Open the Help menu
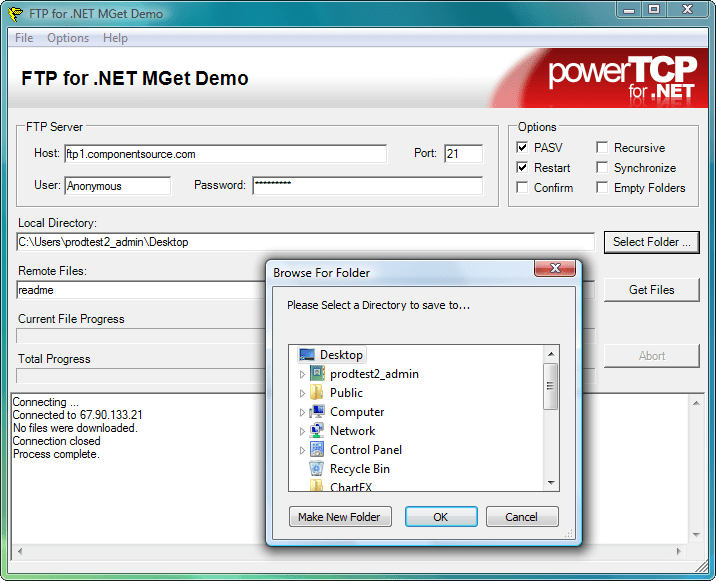 (x=115, y=38)
